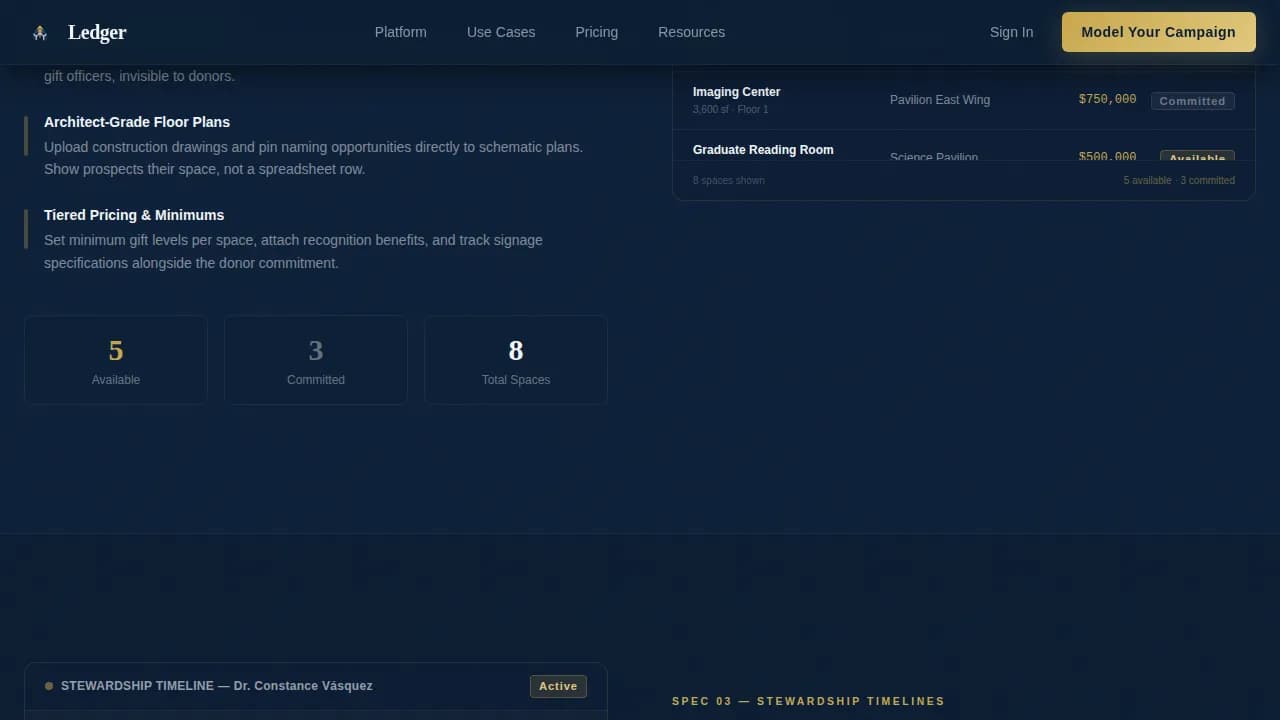
Task: Click '3,600 sf · Floor 1' subtext
Action: (x=731, y=110)
